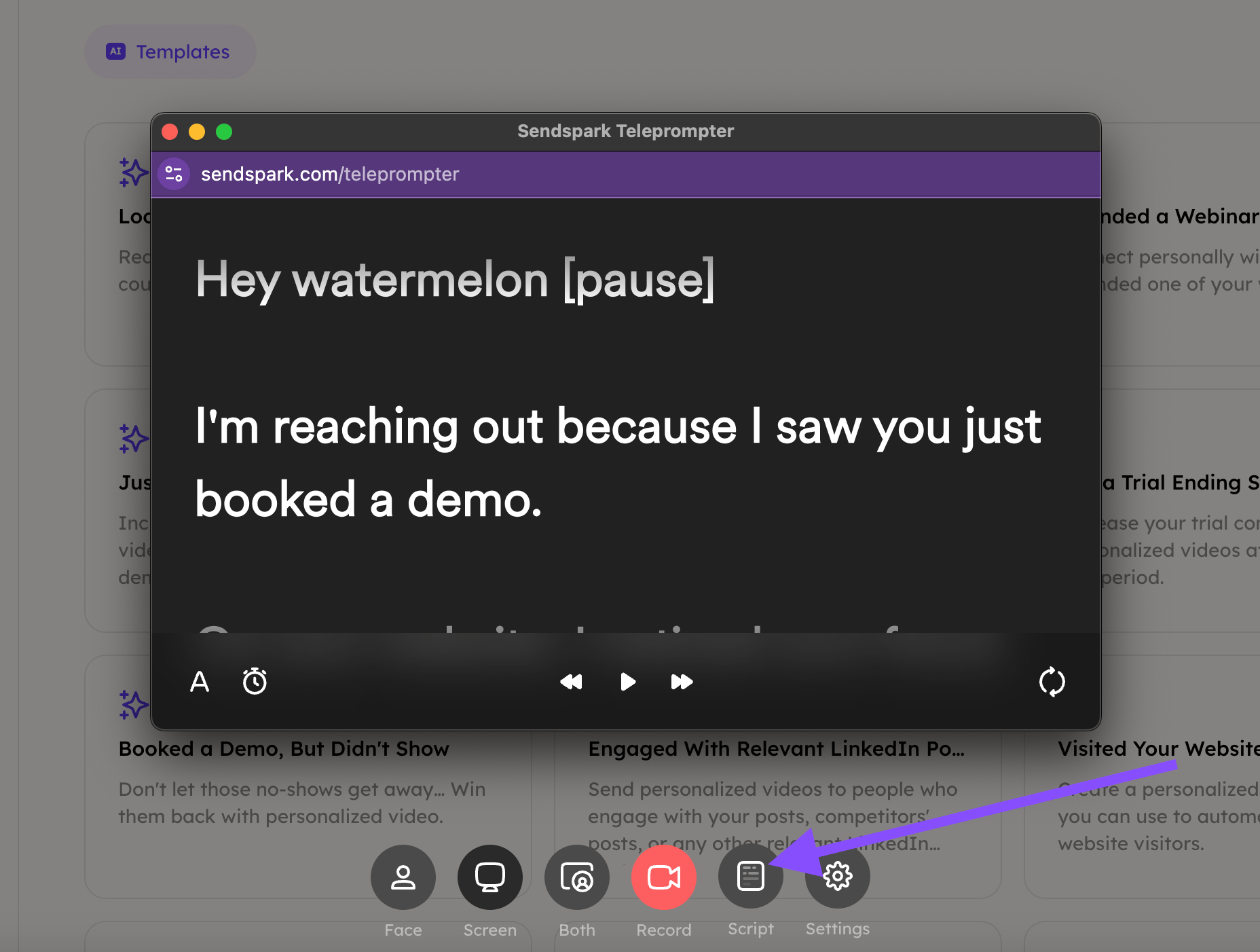Close the Sendspark Teleprompter window
Viewport: 1260px width, 952px height.
(x=170, y=132)
